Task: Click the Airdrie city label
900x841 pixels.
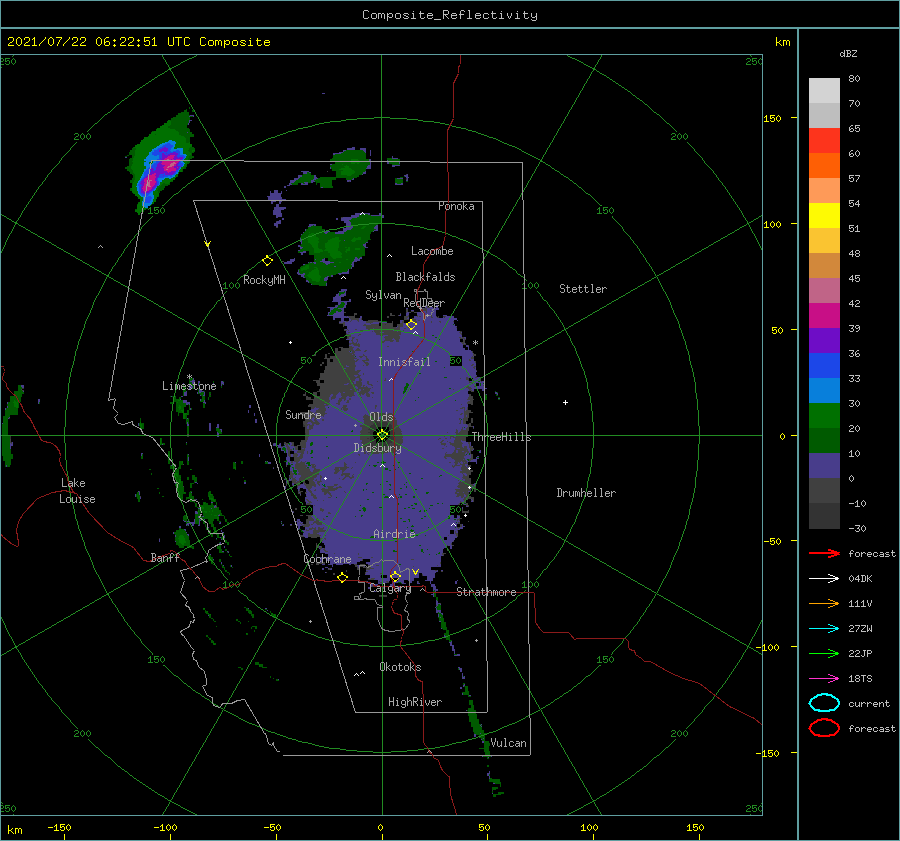Action: tap(394, 534)
